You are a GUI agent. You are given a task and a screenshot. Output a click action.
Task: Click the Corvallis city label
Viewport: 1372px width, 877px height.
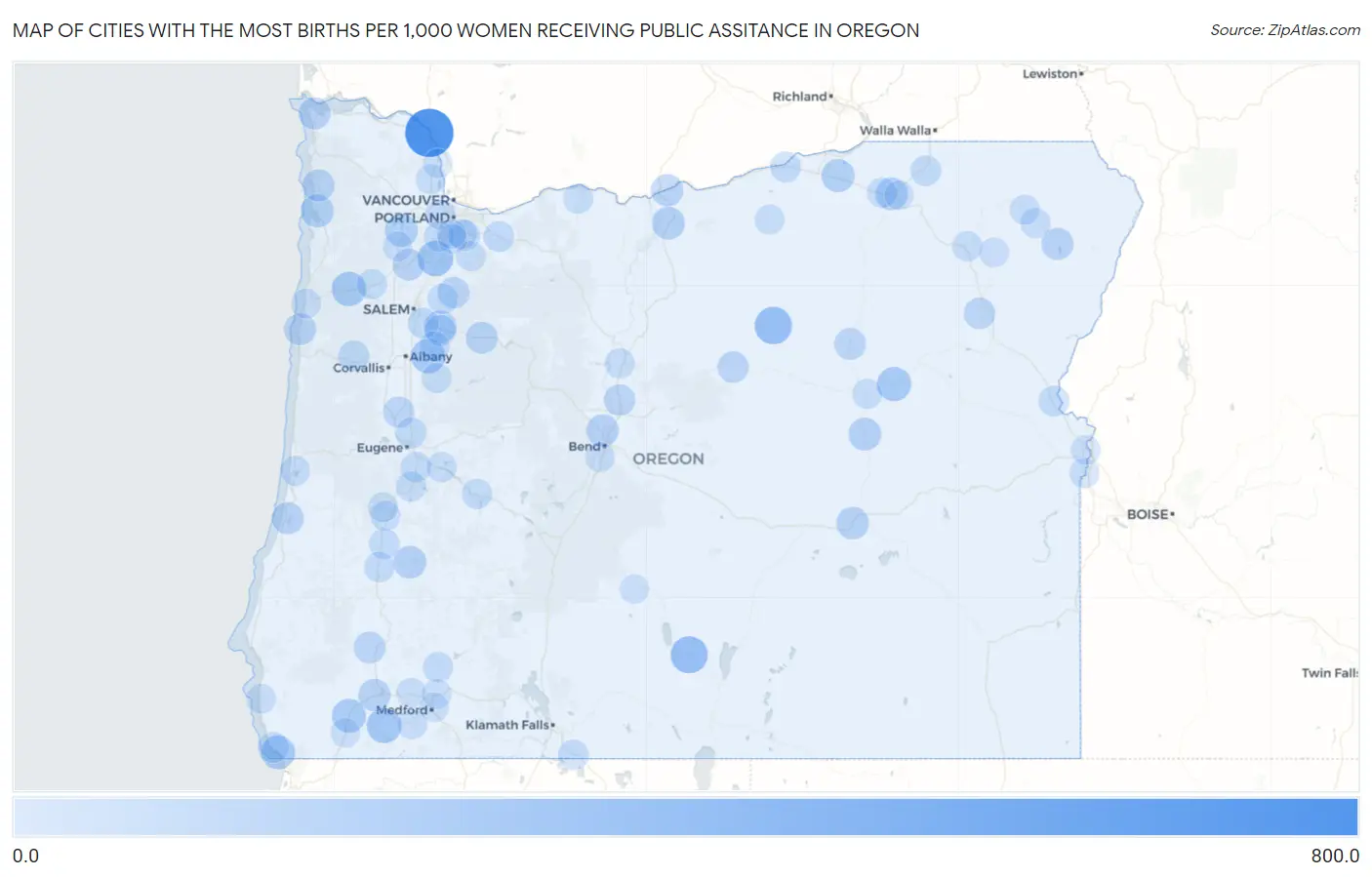[x=359, y=368]
